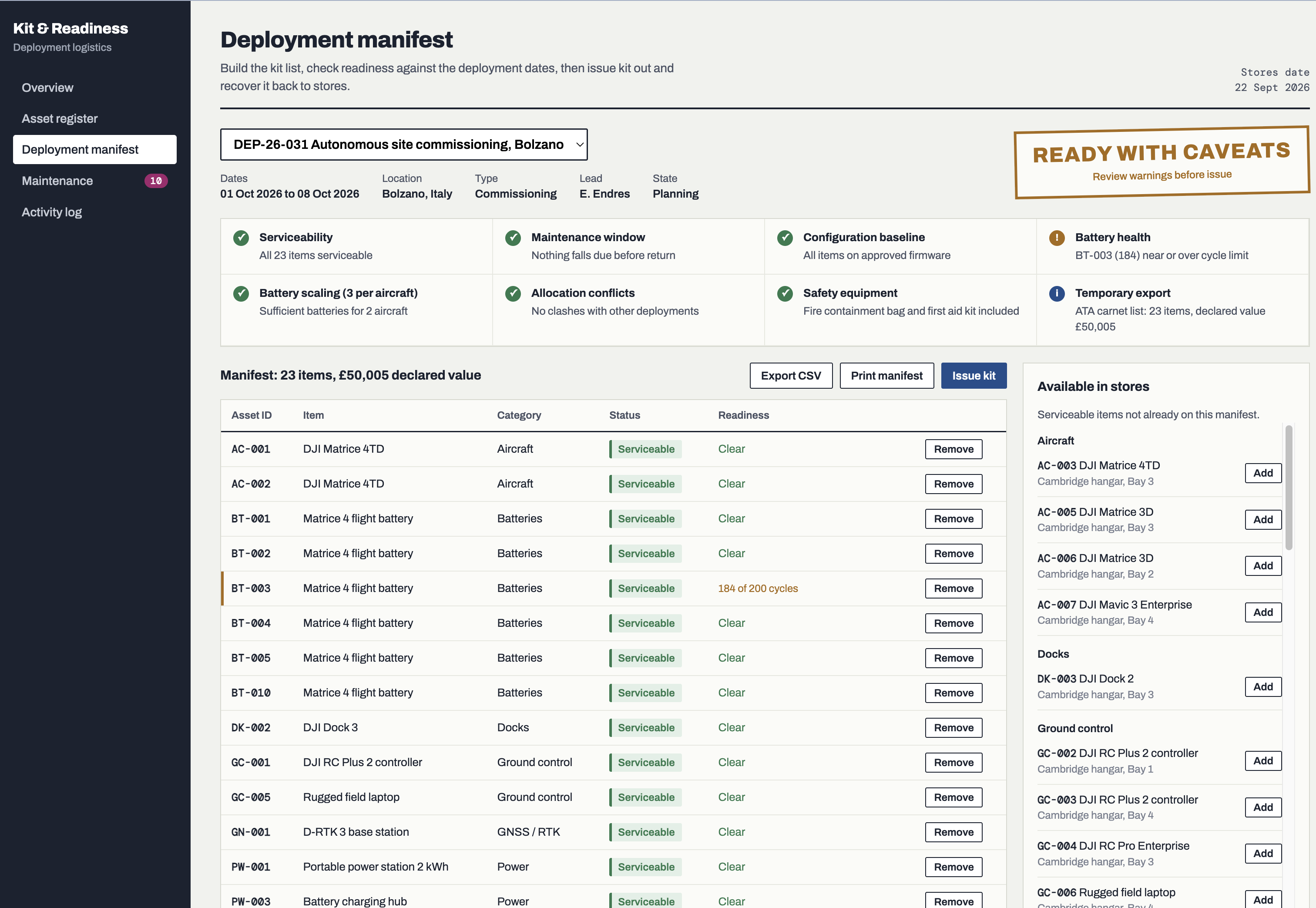Remove GC-005 Rugged field laptop
The width and height of the screenshot is (1316, 908).
point(953,797)
